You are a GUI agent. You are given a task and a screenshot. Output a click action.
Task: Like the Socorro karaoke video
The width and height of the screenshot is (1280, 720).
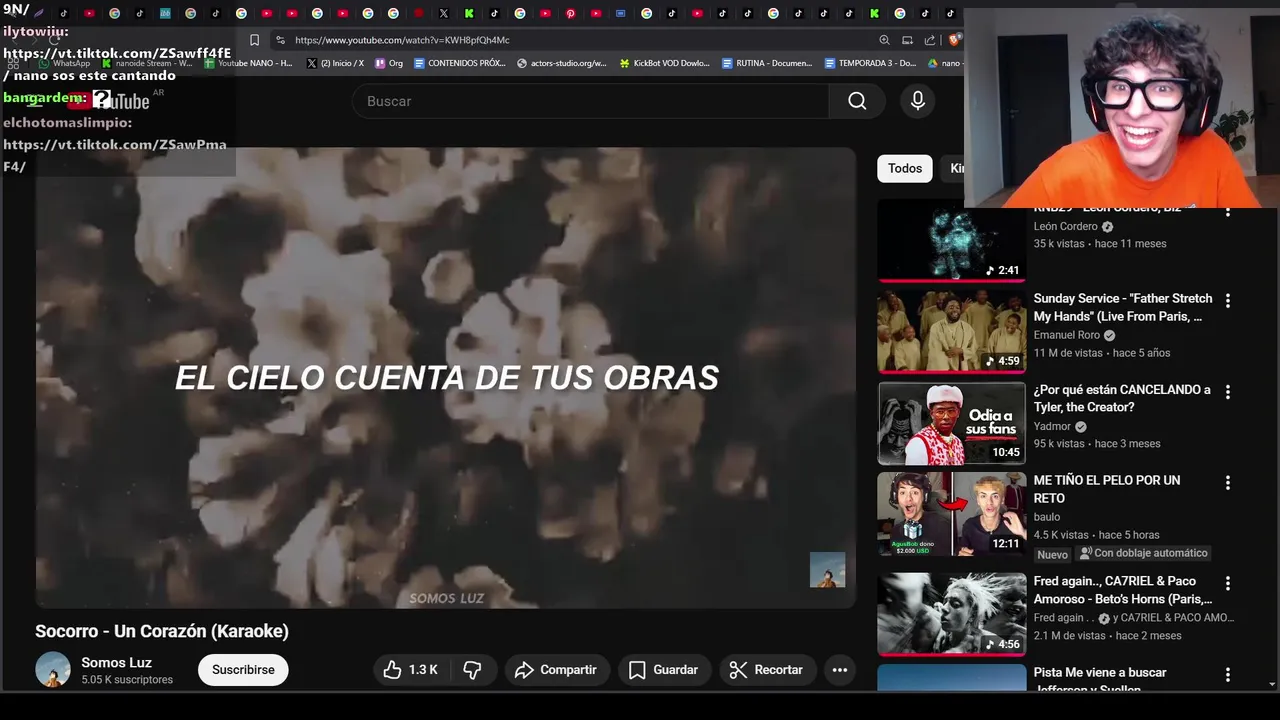tap(411, 670)
